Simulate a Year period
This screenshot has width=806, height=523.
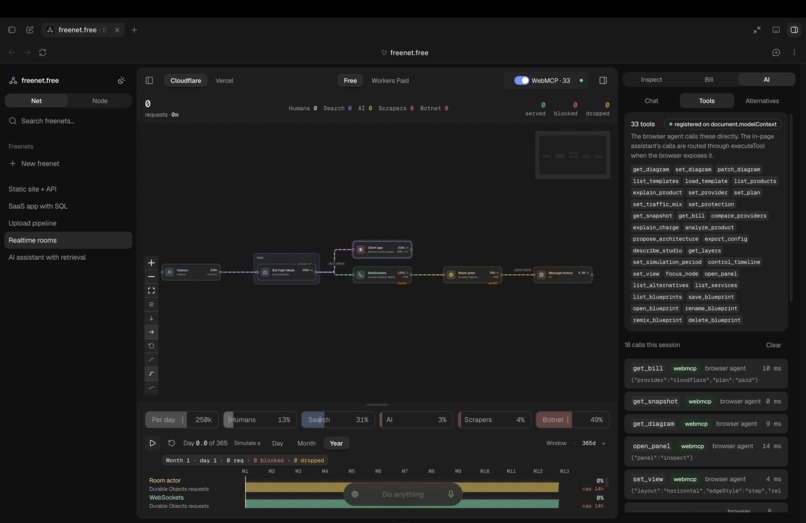(x=336, y=443)
